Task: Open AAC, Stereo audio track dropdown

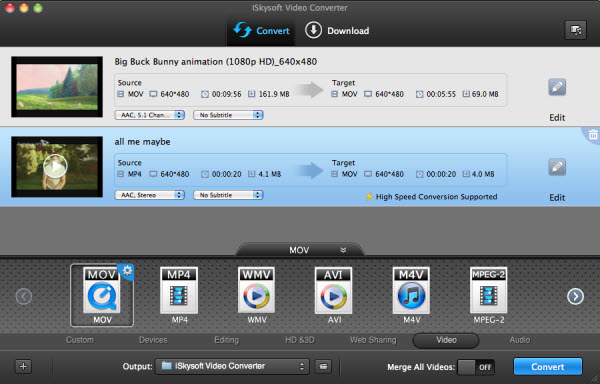Action: (150, 195)
